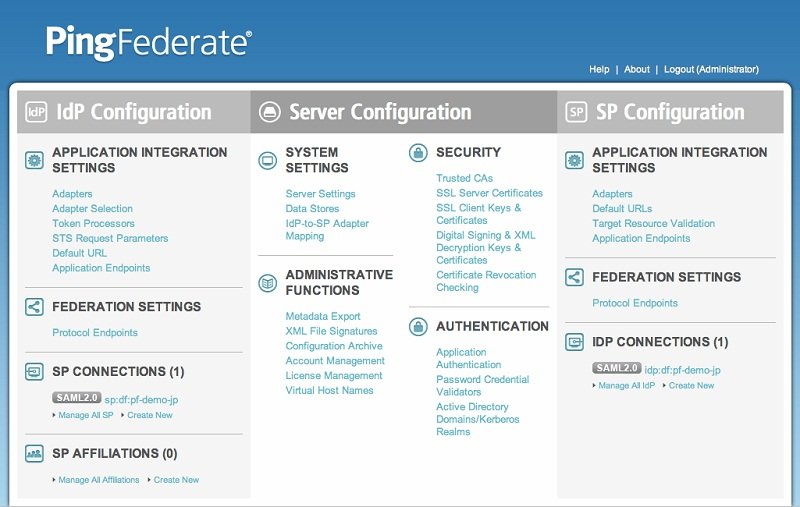Open SP Default URLs
Screen dimensions: 800x507
622,209
